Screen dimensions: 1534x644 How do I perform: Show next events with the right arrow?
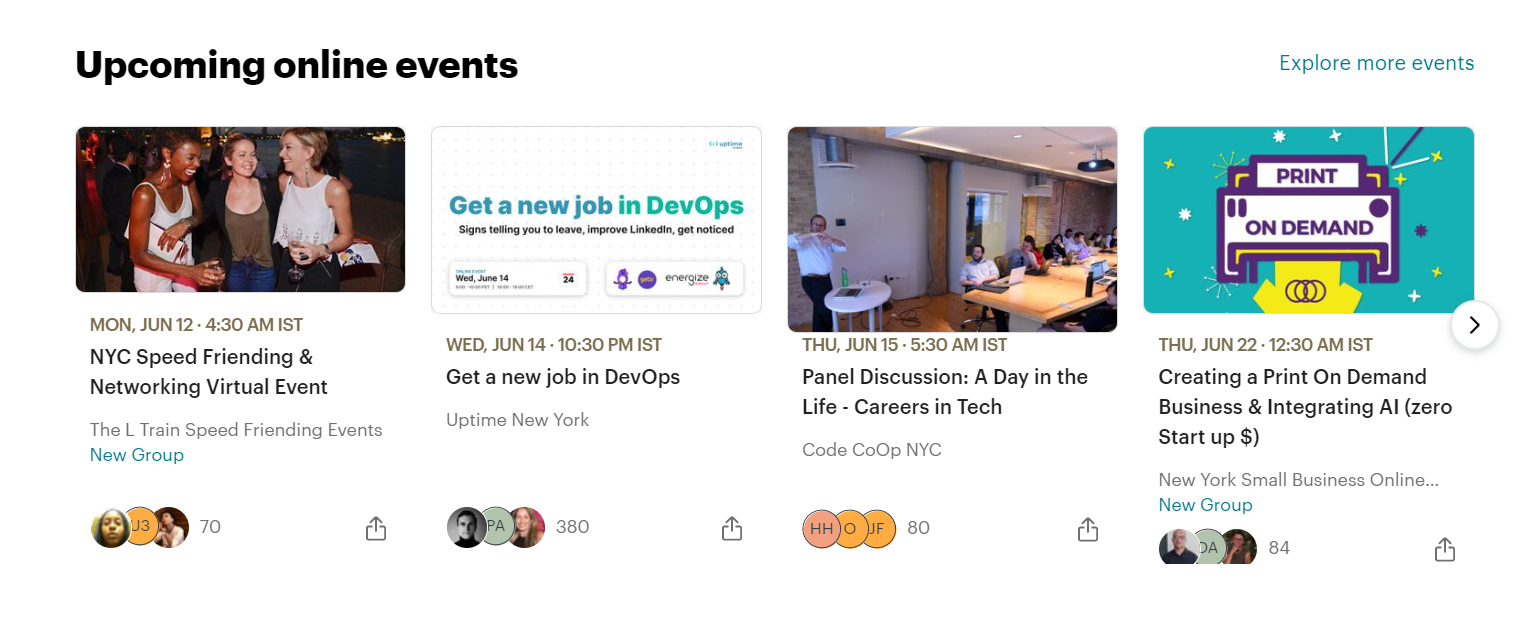click(x=1474, y=324)
